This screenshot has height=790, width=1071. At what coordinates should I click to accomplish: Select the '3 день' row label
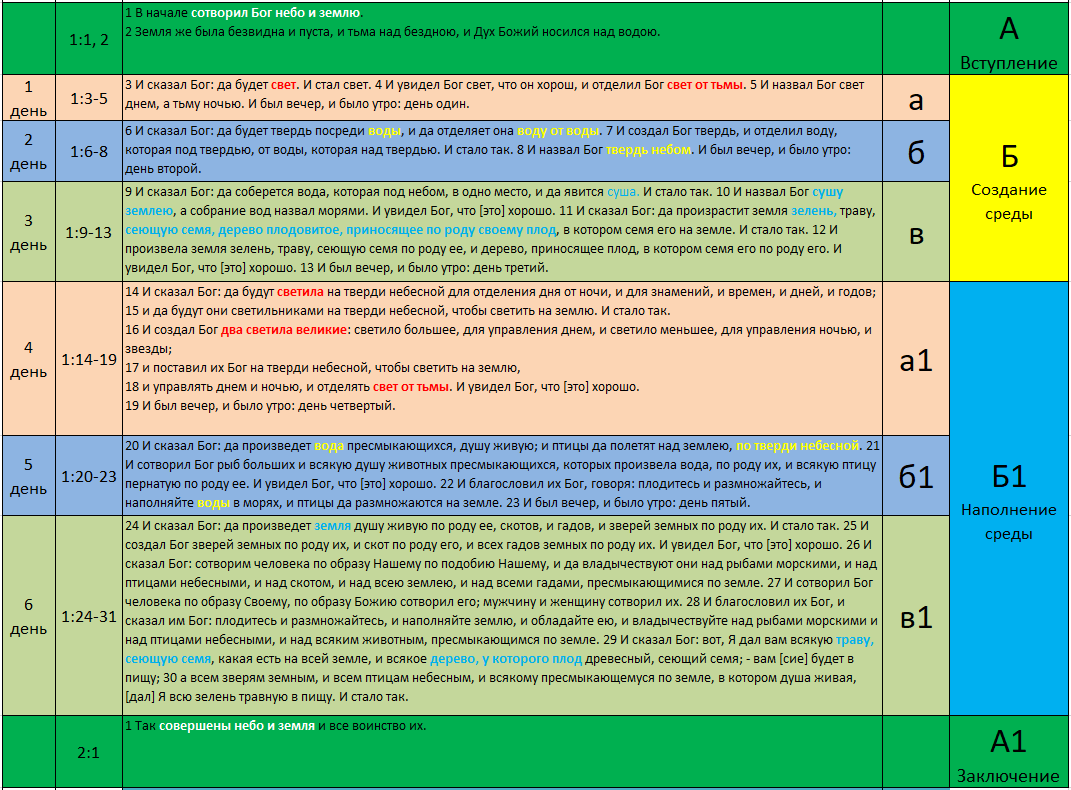(x=28, y=231)
